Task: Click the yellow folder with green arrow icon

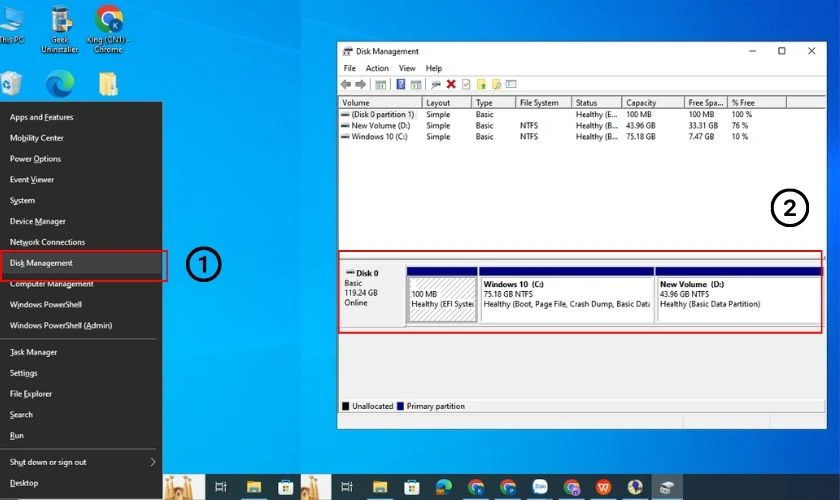Action: tap(481, 84)
